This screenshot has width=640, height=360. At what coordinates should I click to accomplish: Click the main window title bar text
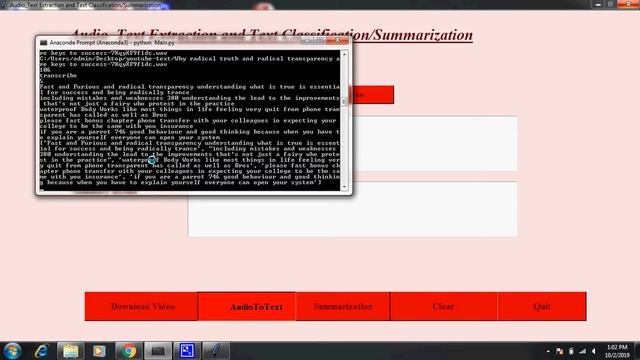click(x=85, y=5)
